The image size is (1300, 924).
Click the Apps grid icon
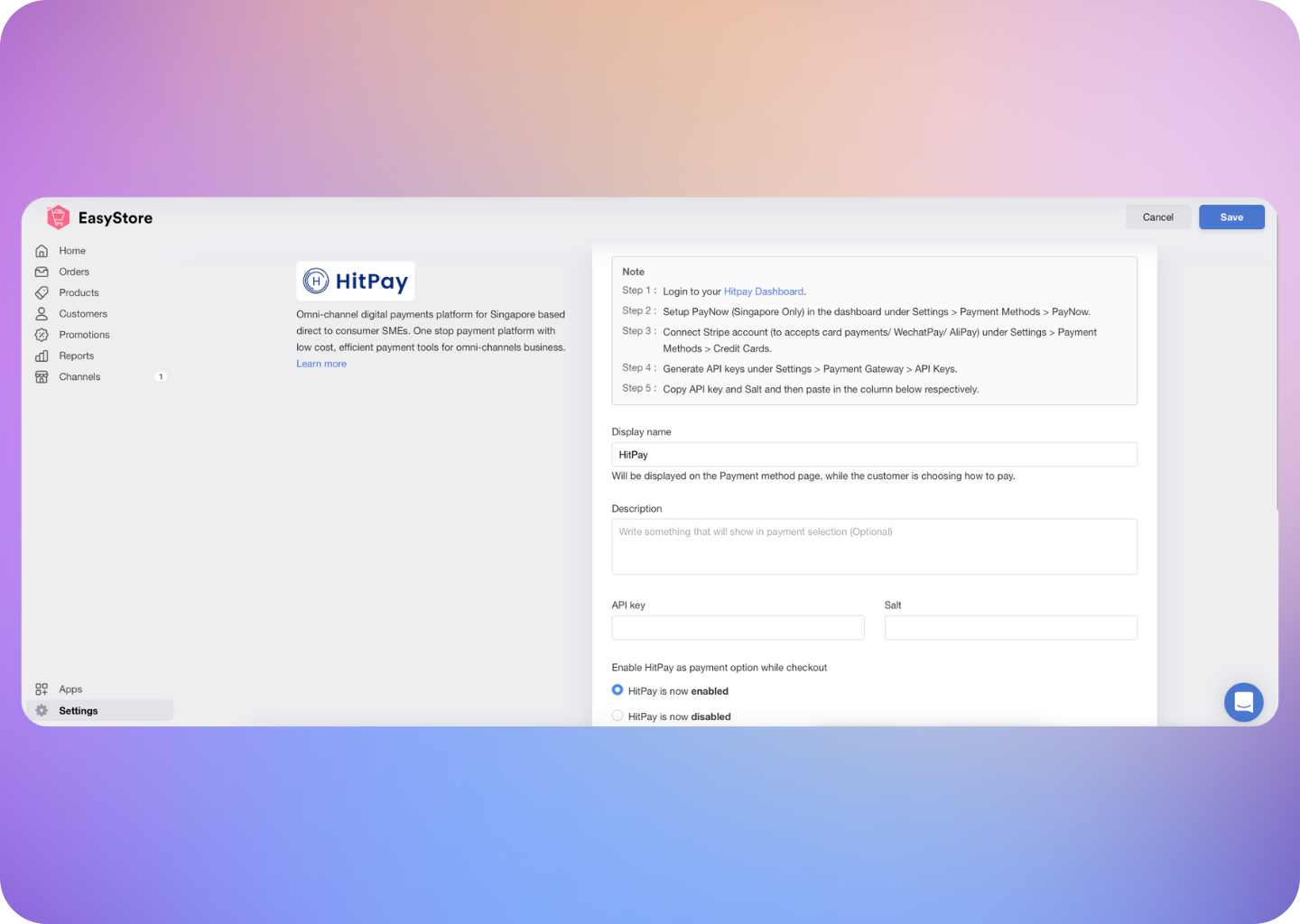point(42,689)
